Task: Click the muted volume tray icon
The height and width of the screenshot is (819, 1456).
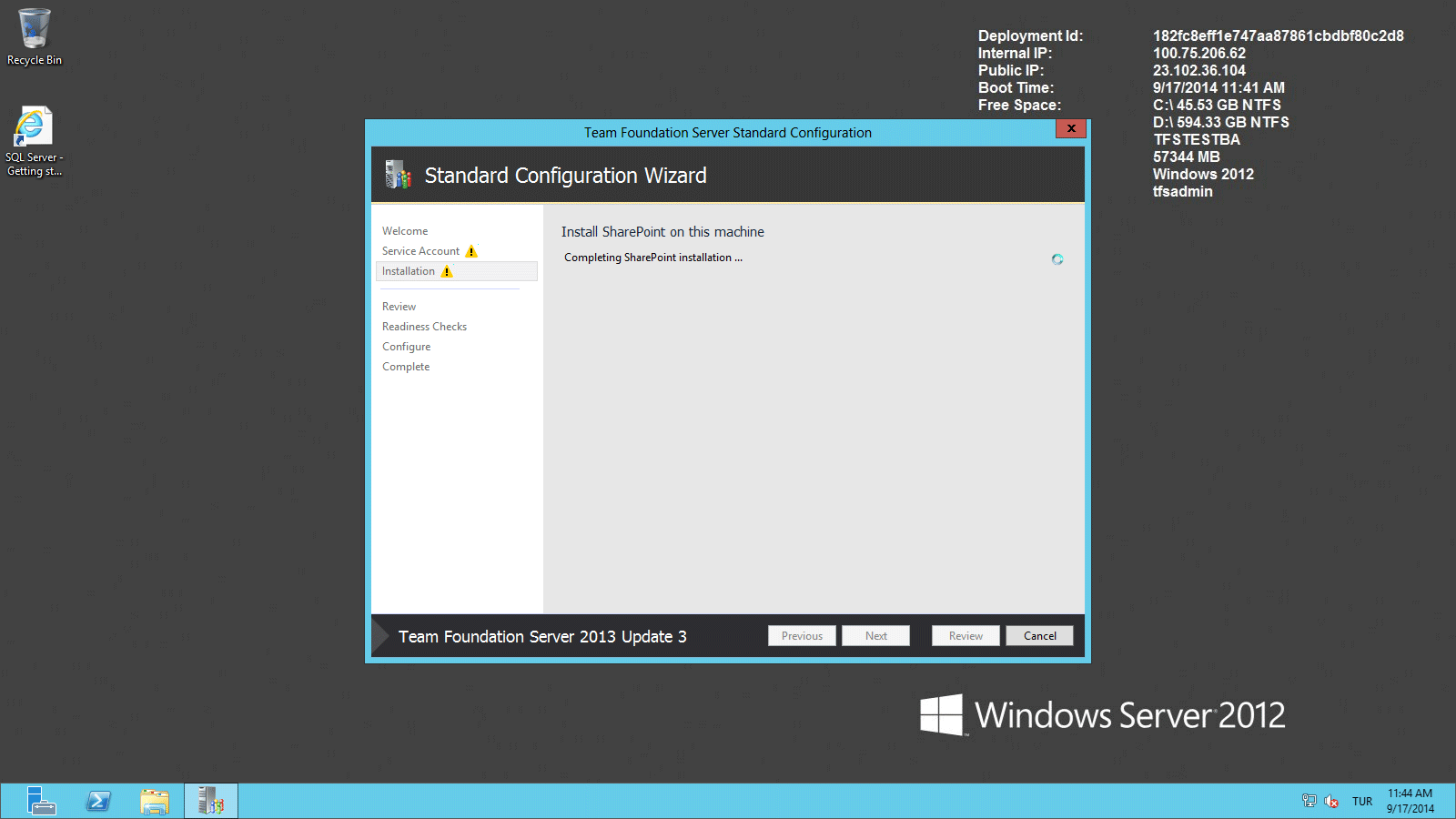Action: click(1331, 801)
